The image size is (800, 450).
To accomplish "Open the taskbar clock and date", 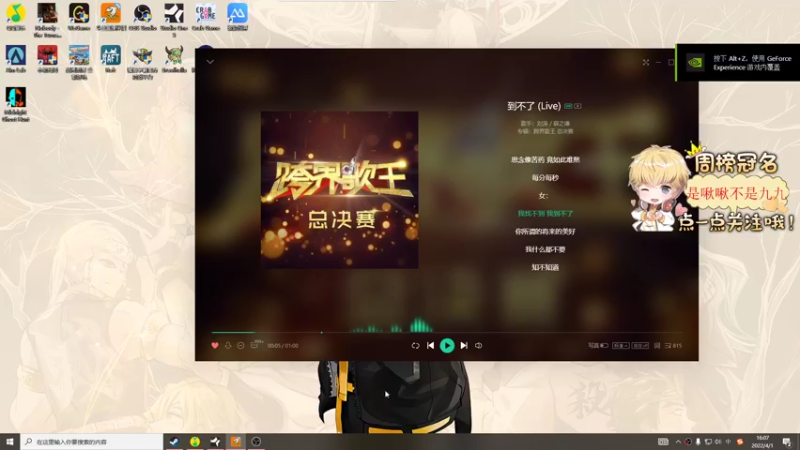I will (762, 442).
